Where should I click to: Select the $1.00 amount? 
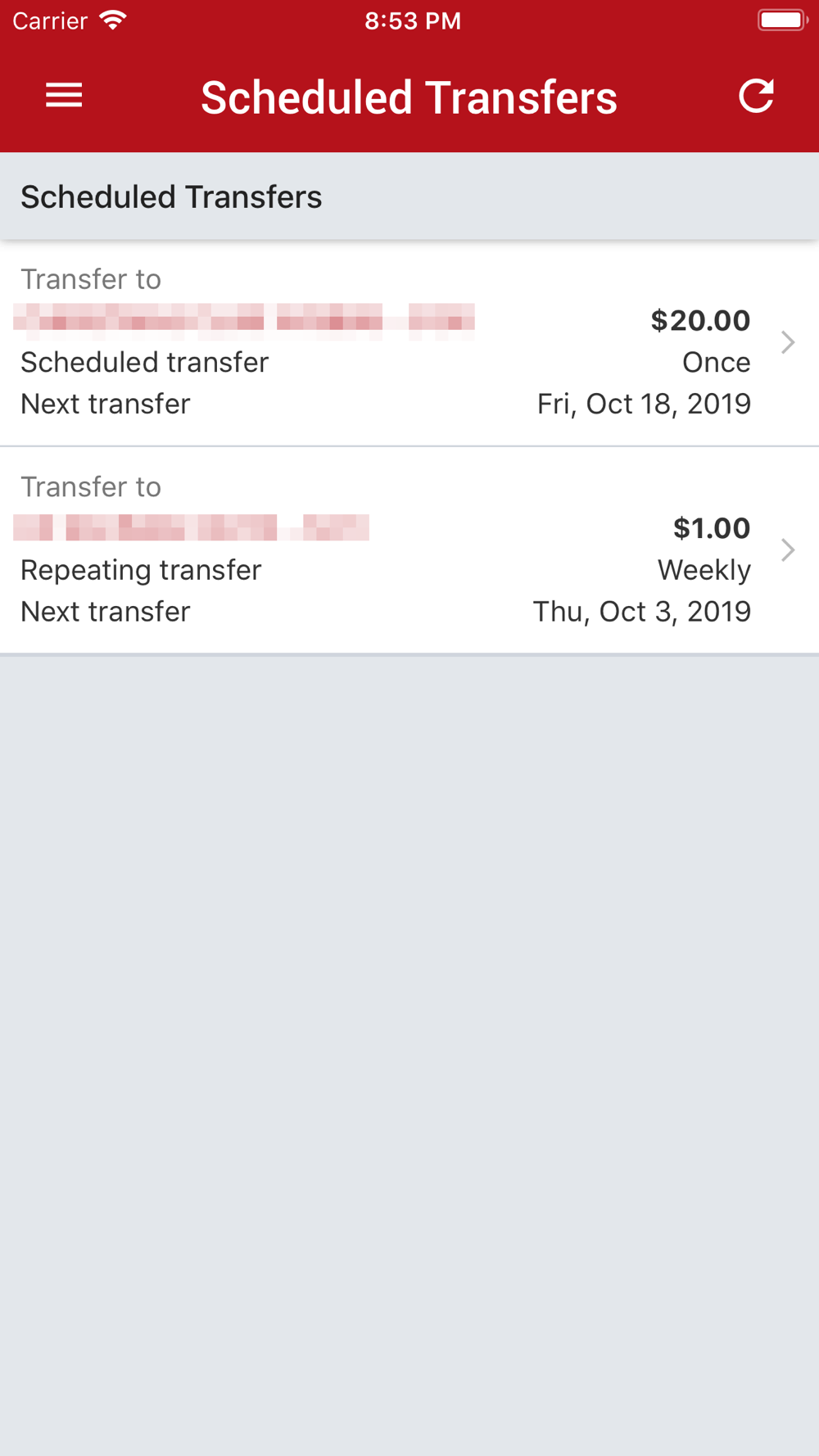point(711,528)
